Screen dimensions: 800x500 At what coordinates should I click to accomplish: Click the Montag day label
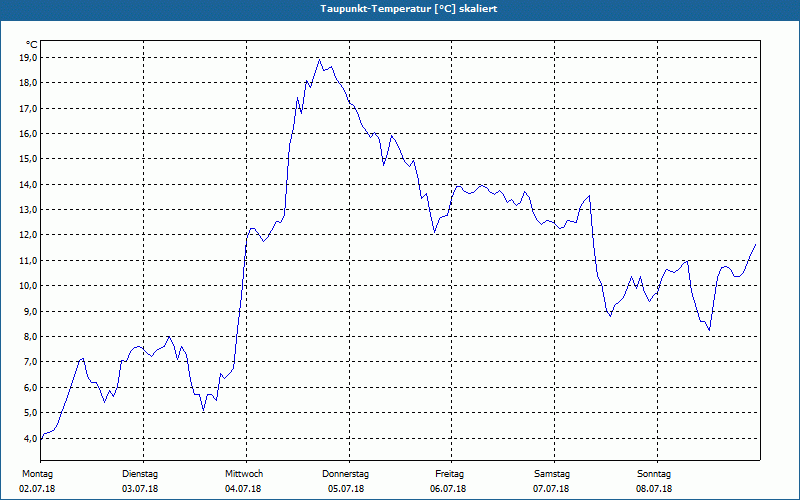pos(37,474)
